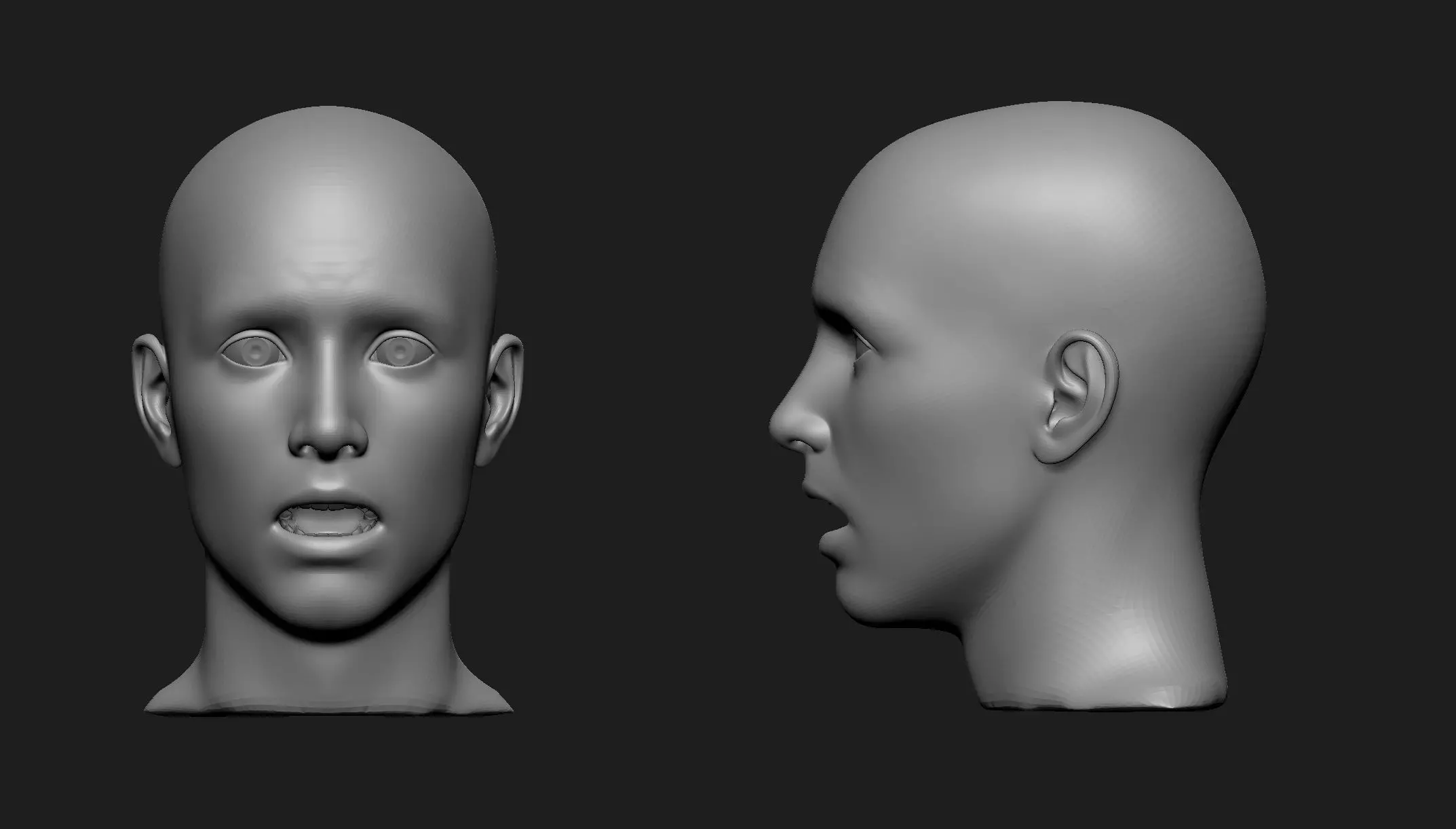Screen dimensions: 1456x829
Task: Click the neck base of front-view head
Action: tap(328, 685)
